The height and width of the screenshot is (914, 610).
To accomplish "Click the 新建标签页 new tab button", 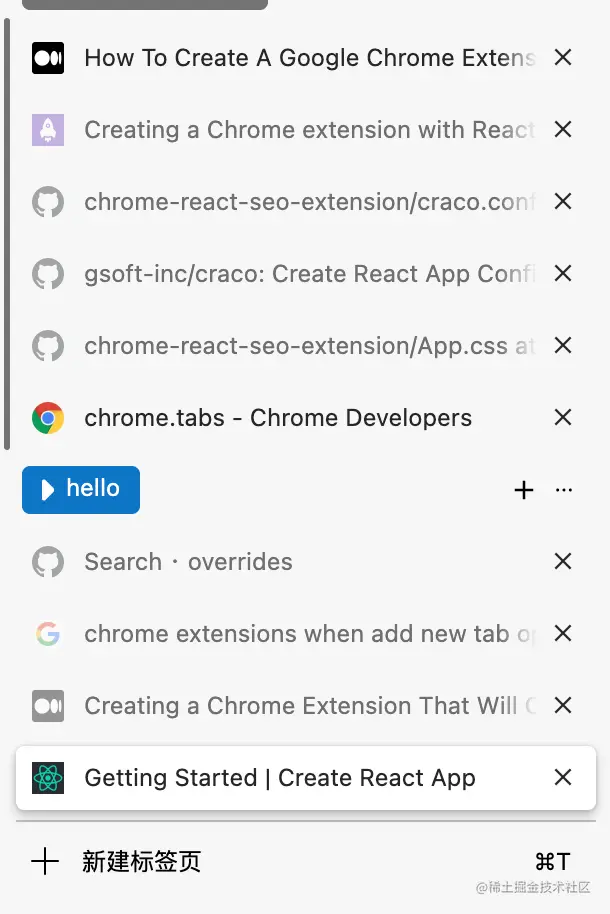I will pyautogui.click(x=140, y=862).
